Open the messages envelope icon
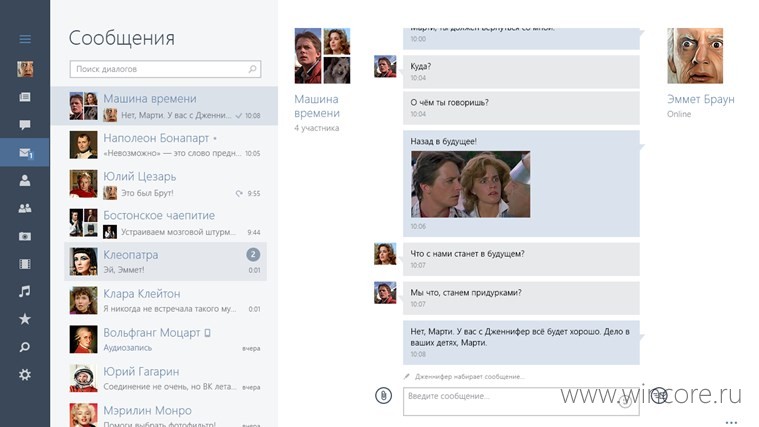 click(25, 153)
